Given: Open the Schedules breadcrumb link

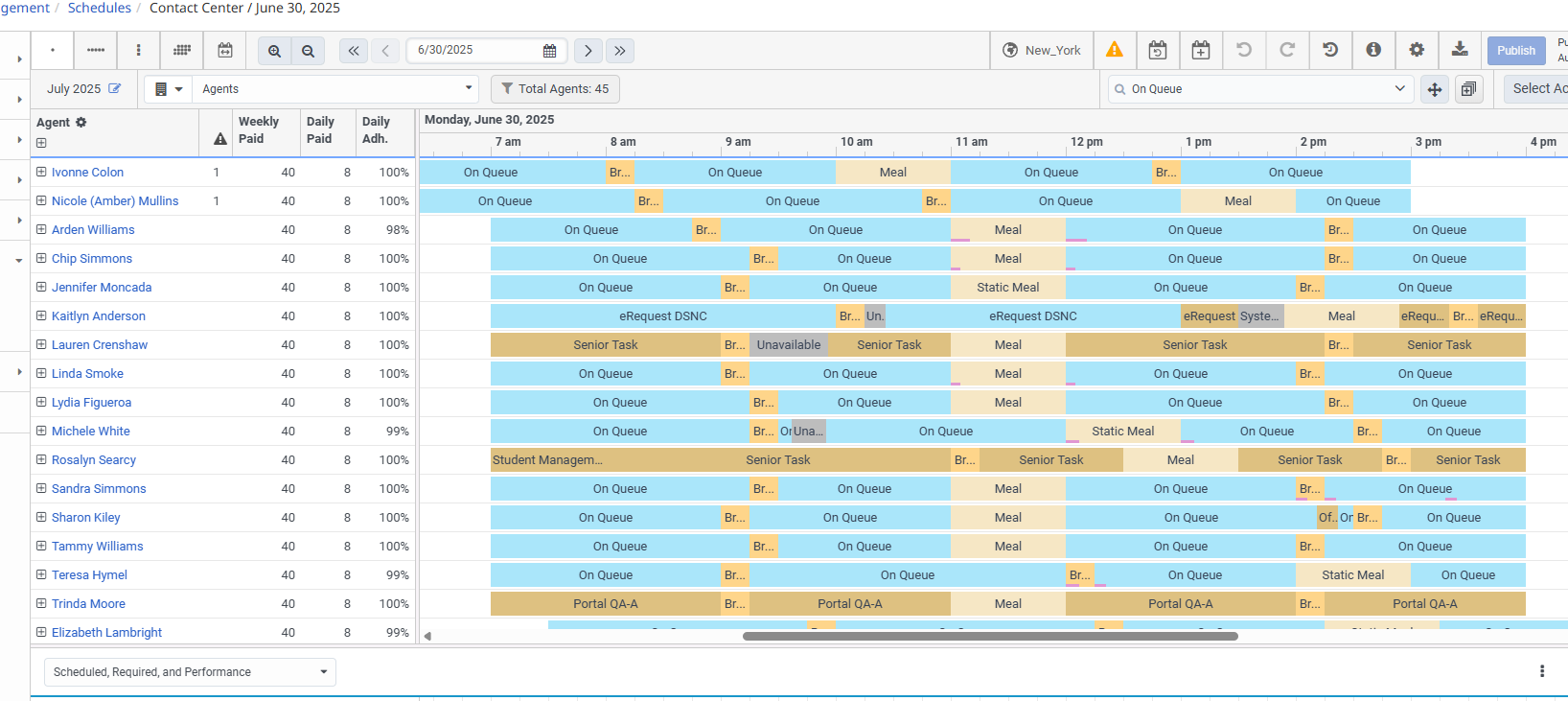Looking at the screenshot, I should click(x=100, y=8).
